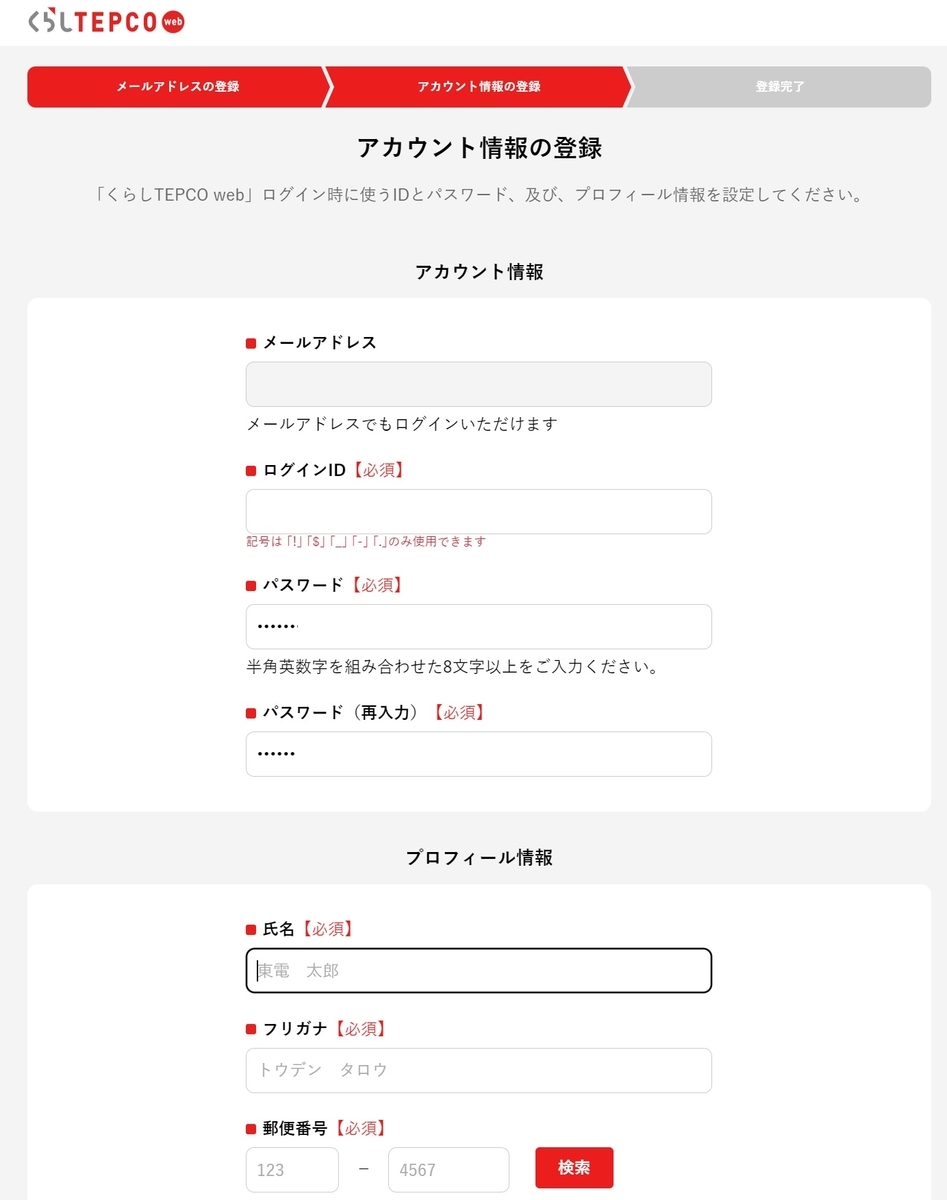Click the red square beside メールアドレス

click(251, 344)
